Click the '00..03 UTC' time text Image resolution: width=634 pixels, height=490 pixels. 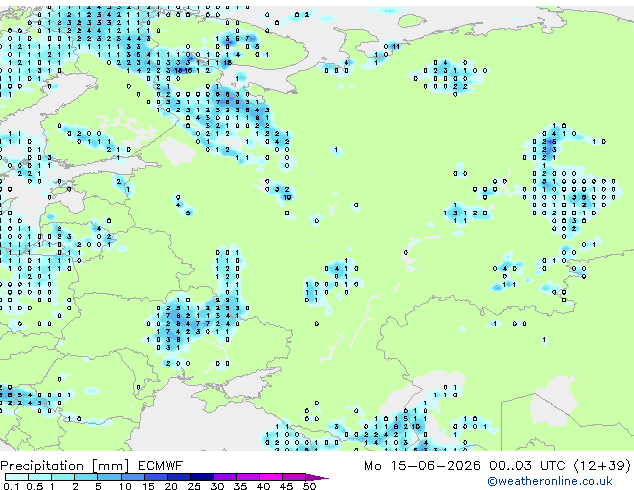click(x=526, y=466)
